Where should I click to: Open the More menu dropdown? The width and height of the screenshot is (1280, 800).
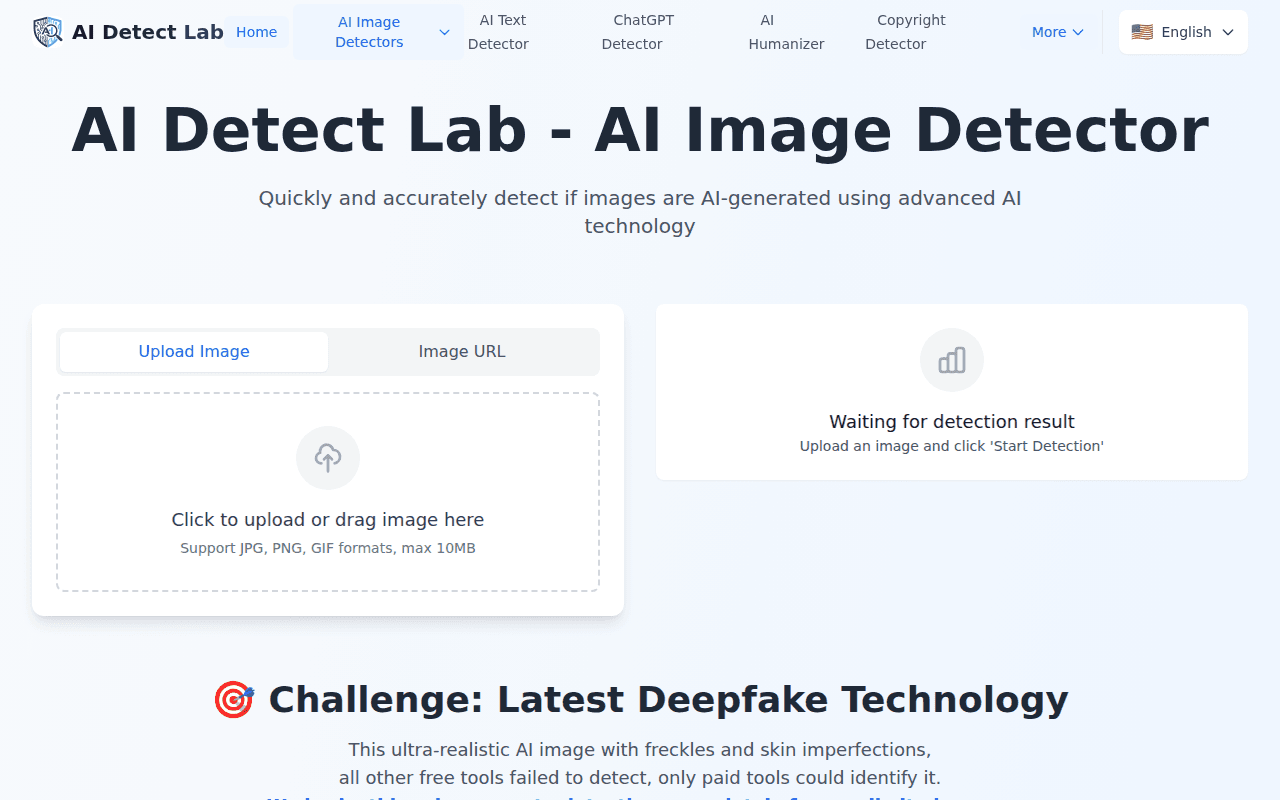tap(1058, 32)
